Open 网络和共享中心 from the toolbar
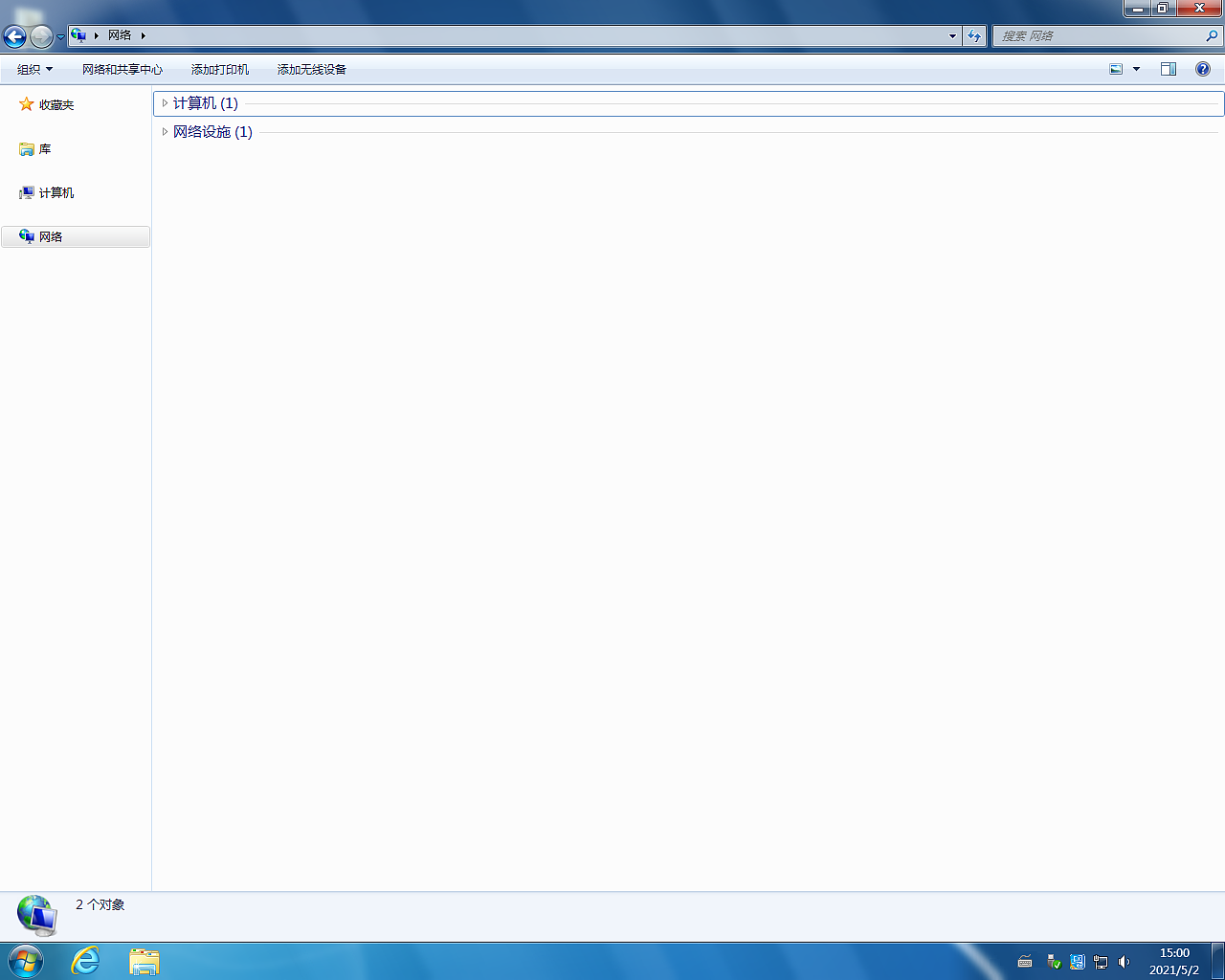 122,69
